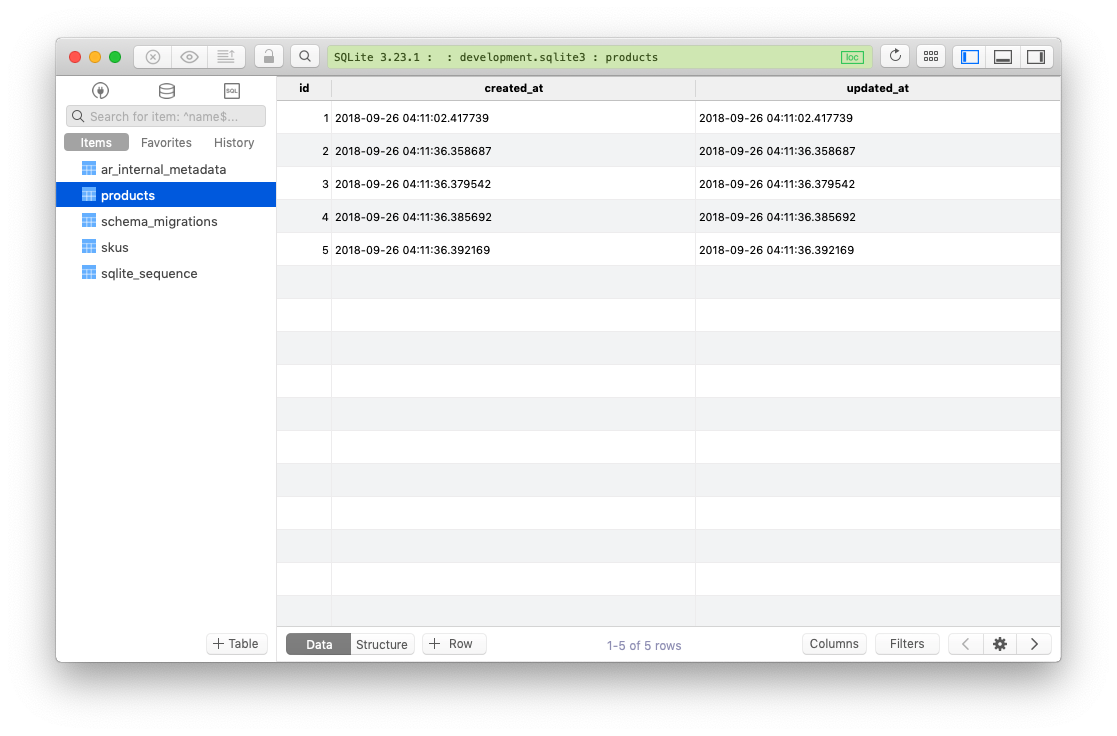Select created_at cell 04:11:36.385692
1117x736 pixels.
[514, 217]
